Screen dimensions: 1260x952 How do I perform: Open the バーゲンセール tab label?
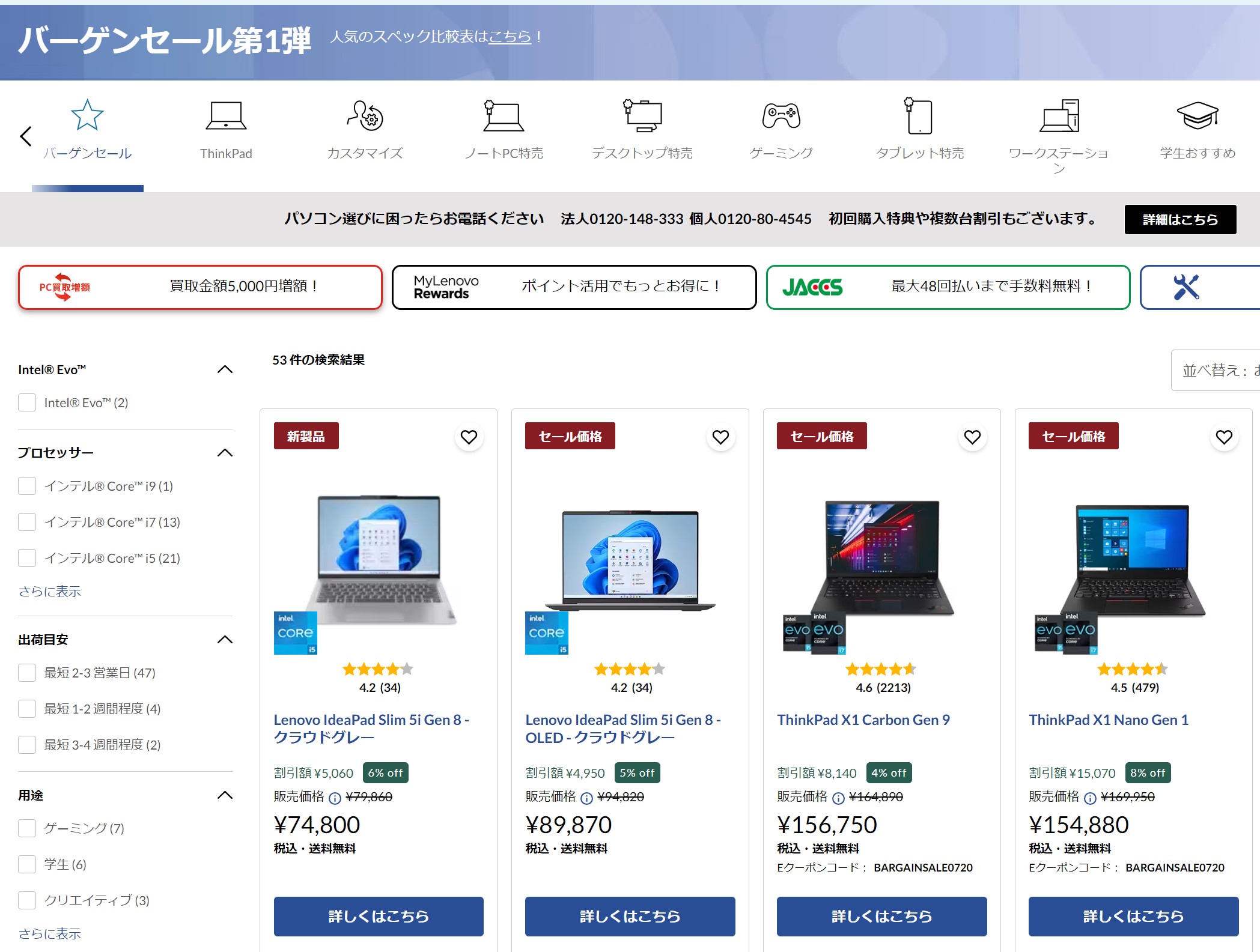coord(87,153)
